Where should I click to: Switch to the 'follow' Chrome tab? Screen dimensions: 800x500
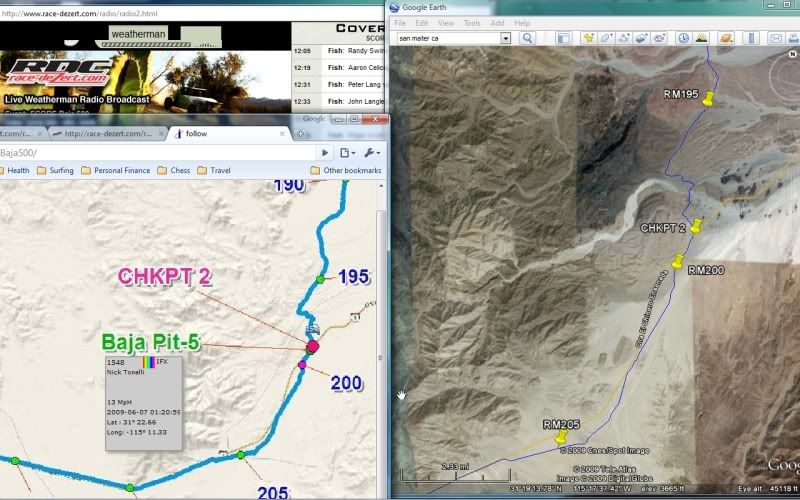pos(229,134)
